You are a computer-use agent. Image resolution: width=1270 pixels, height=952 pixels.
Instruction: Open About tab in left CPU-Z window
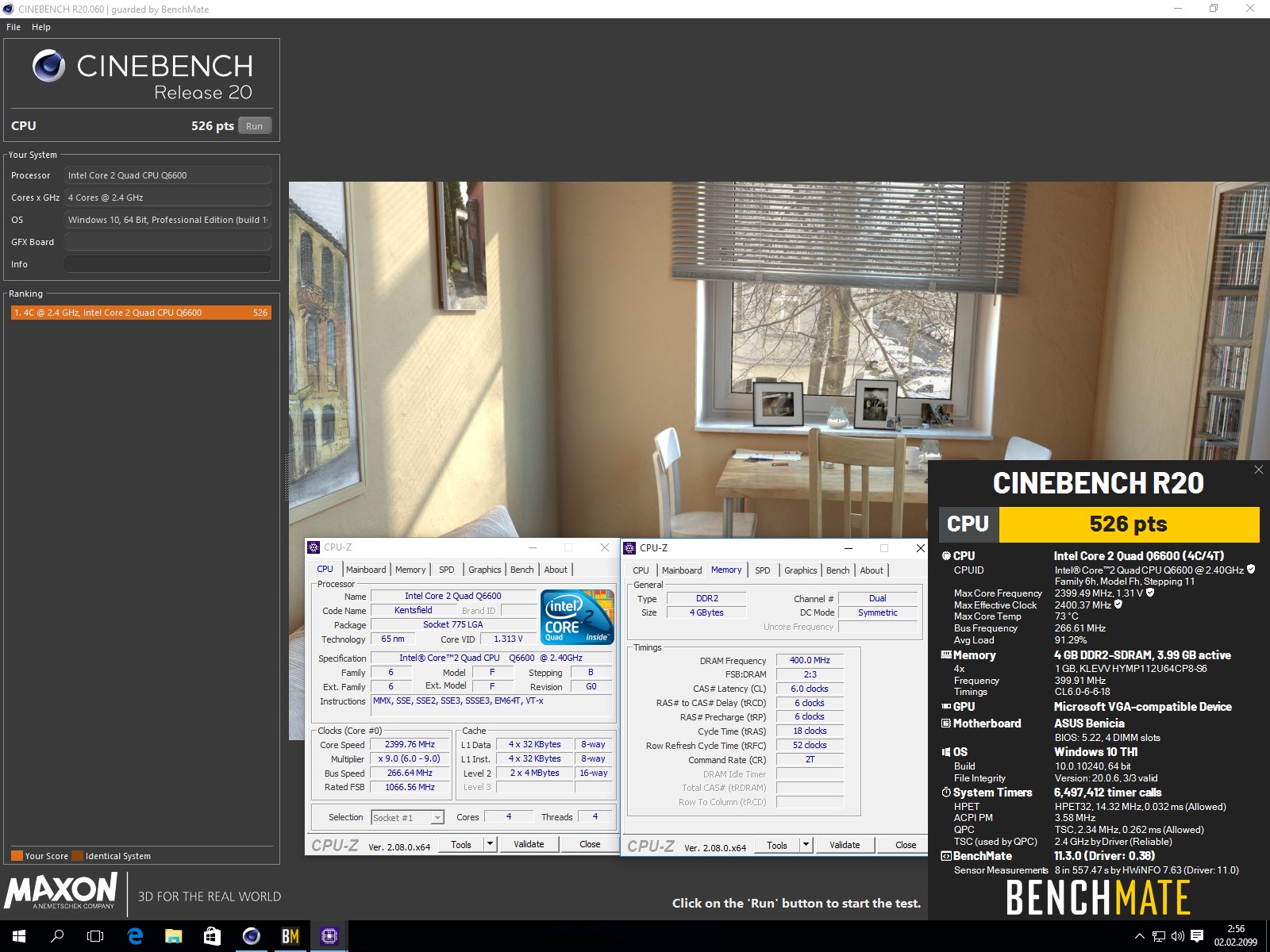556,570
